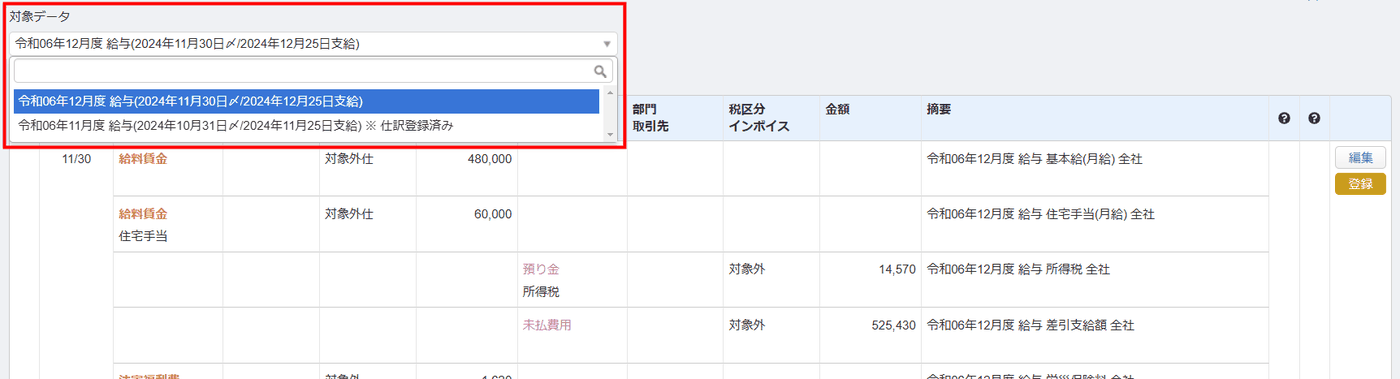Click the 住宅手当 sub-account text
1400x379 pixels.
(x=143, y=236)
